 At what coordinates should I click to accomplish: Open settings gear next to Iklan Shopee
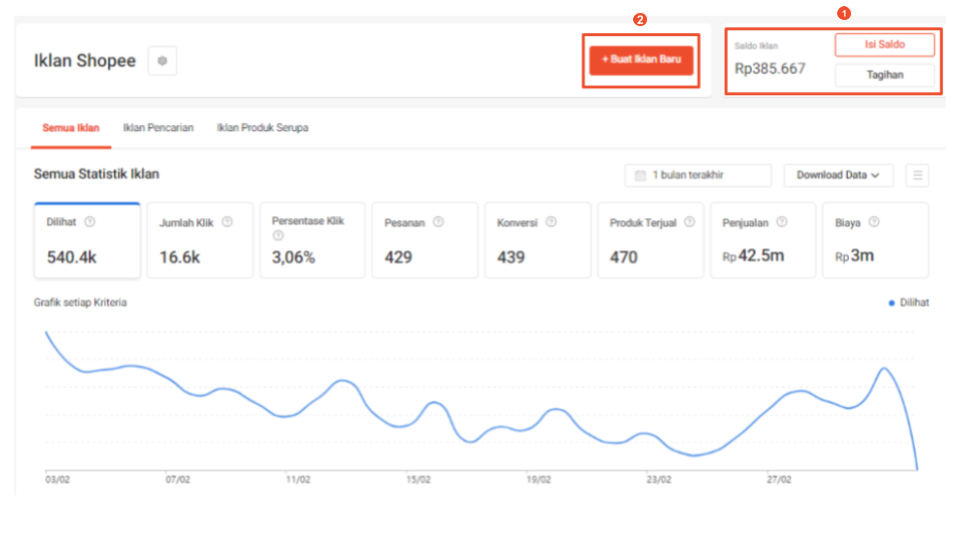pyautogui.click(x=162, y=61)
